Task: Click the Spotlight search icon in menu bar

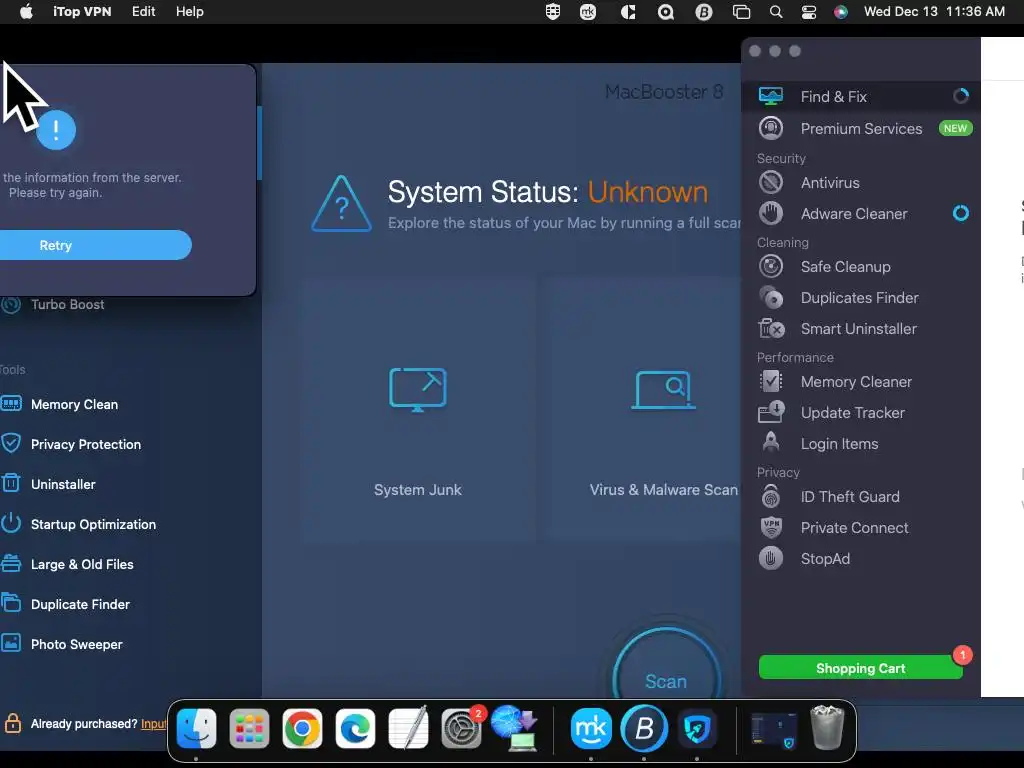Action: 775,12
